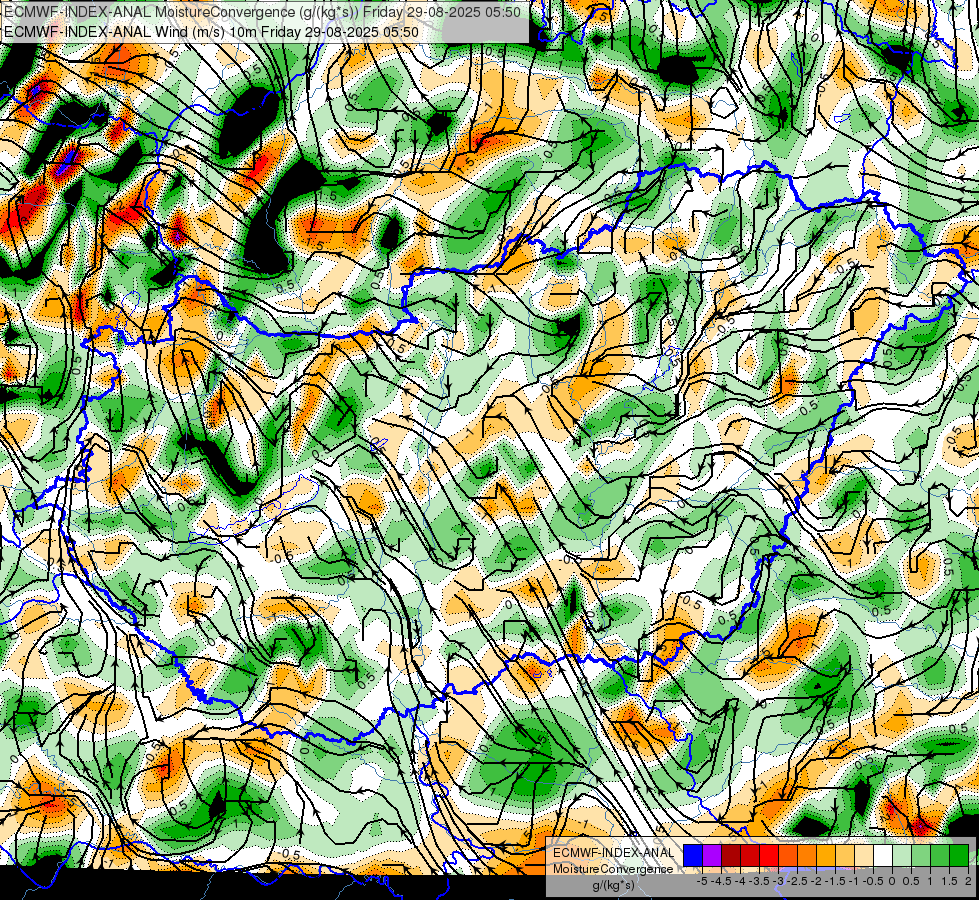Click the -4.5 value on legend scale
The width and height of the screenshot is (979, 900).
721,881
